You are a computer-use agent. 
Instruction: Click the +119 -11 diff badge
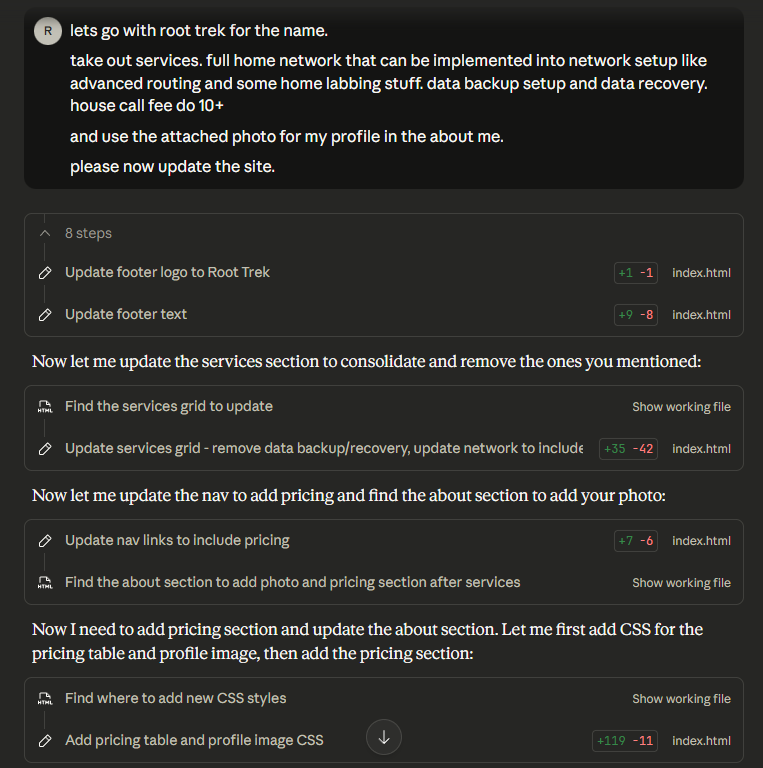pyautogui.click(x=625, y=741)
